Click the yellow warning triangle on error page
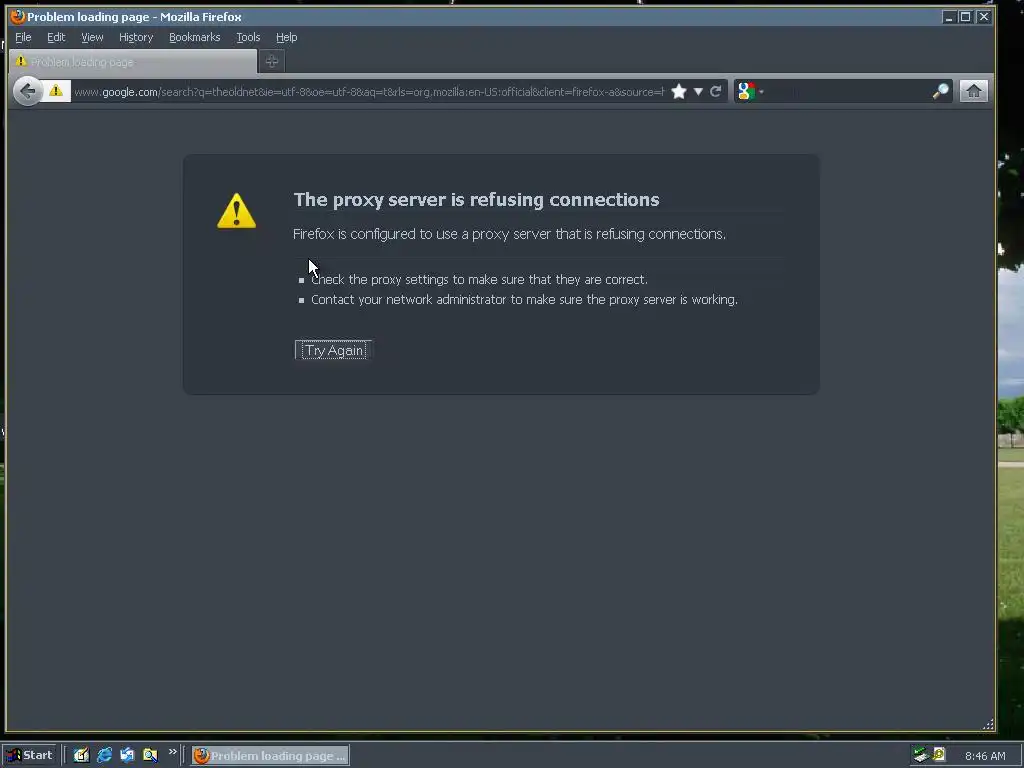 236,211
